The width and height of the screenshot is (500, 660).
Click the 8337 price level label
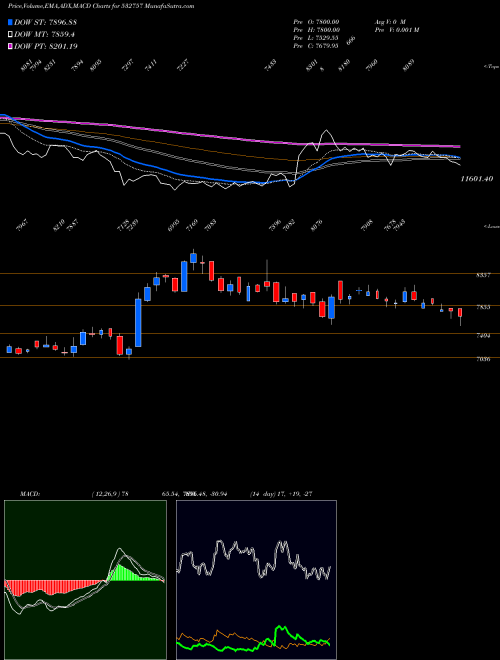[483, 275]
